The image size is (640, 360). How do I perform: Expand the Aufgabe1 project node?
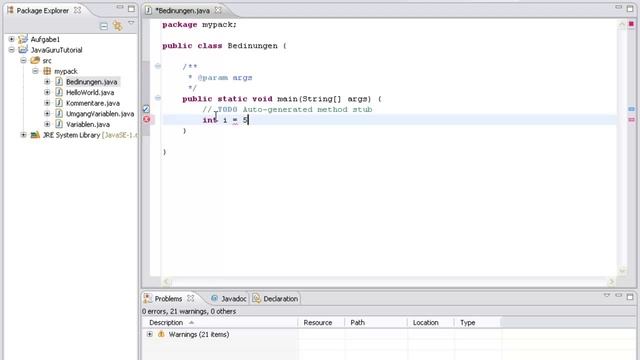[x=11, y=39]
